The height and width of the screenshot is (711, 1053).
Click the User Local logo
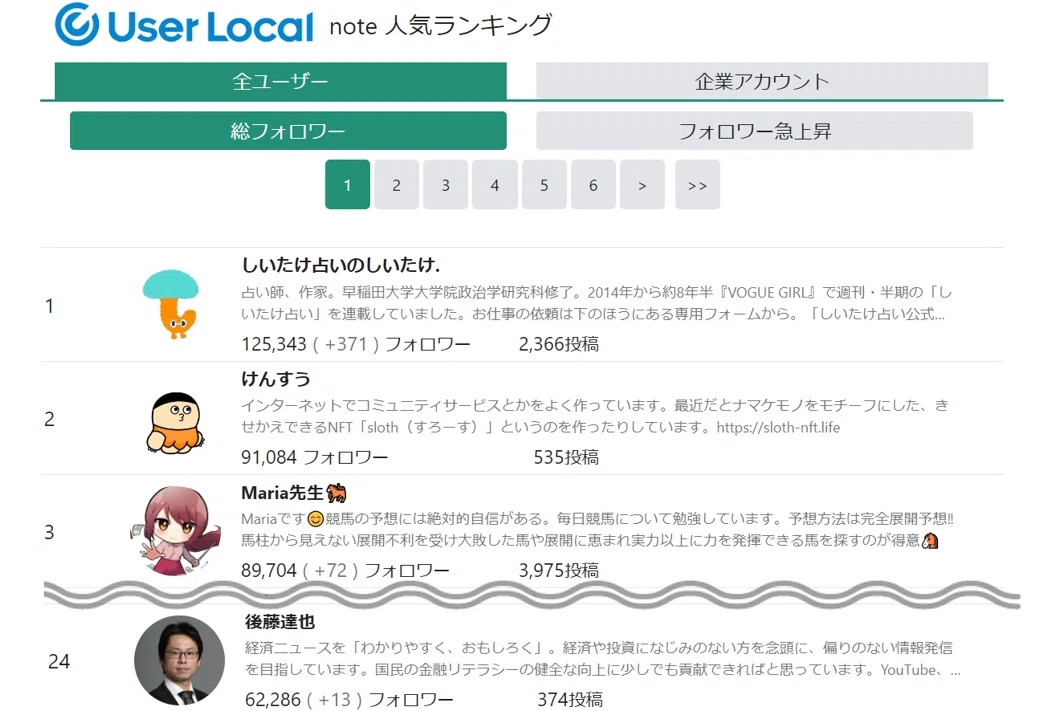point(184,25)
